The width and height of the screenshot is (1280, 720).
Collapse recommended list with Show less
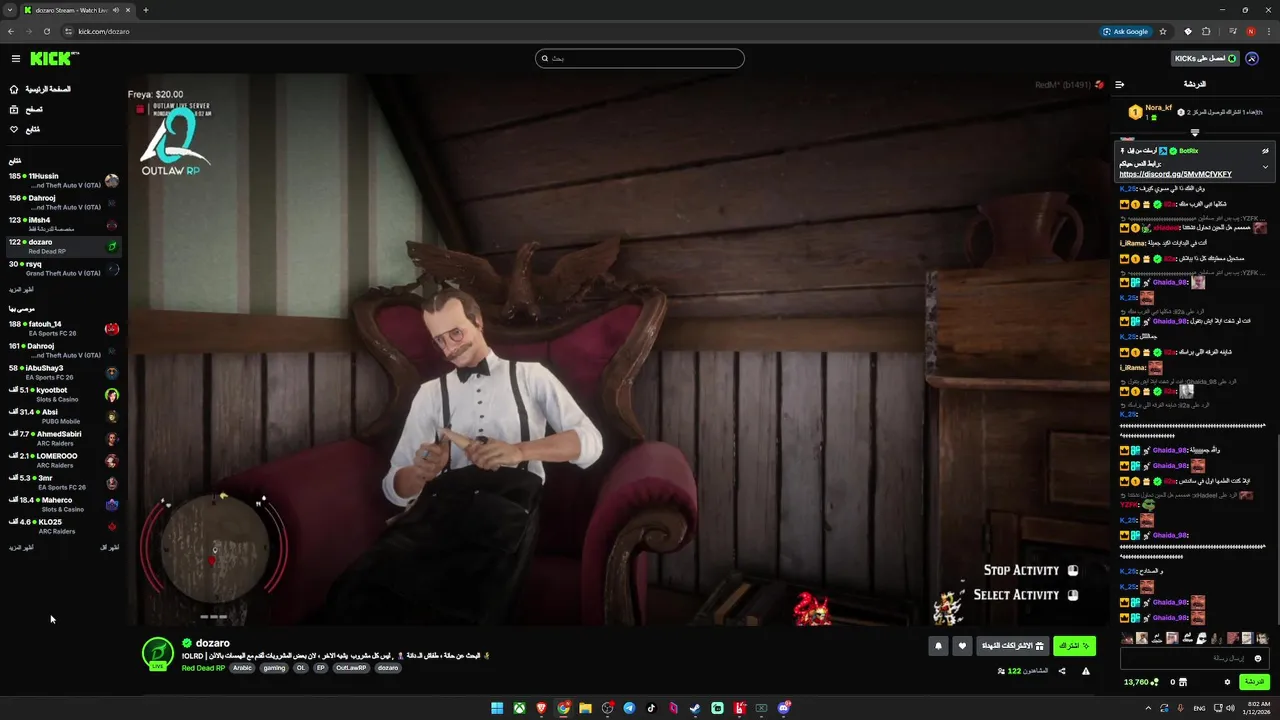tap(110, 547)
